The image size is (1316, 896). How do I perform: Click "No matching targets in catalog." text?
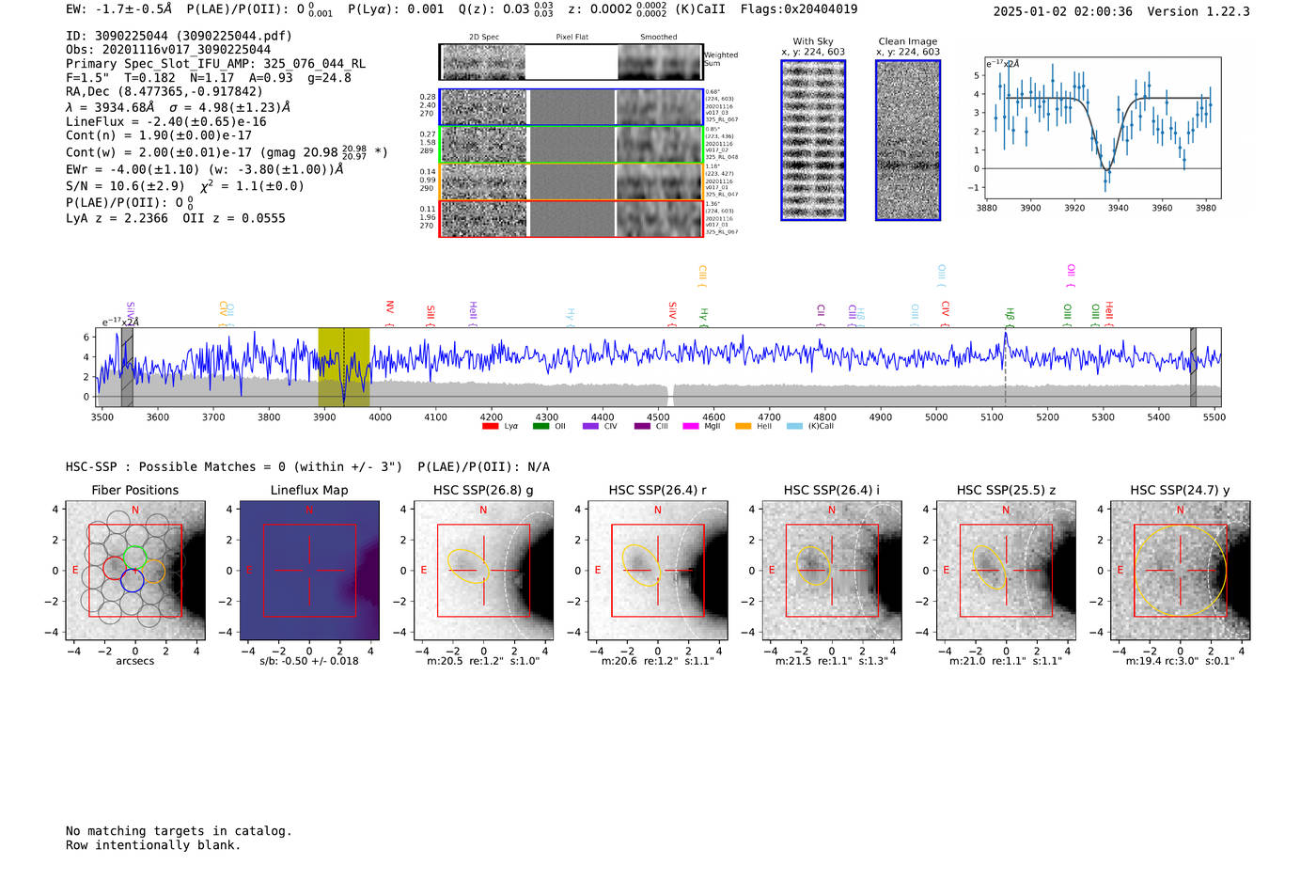pos(179,831)
